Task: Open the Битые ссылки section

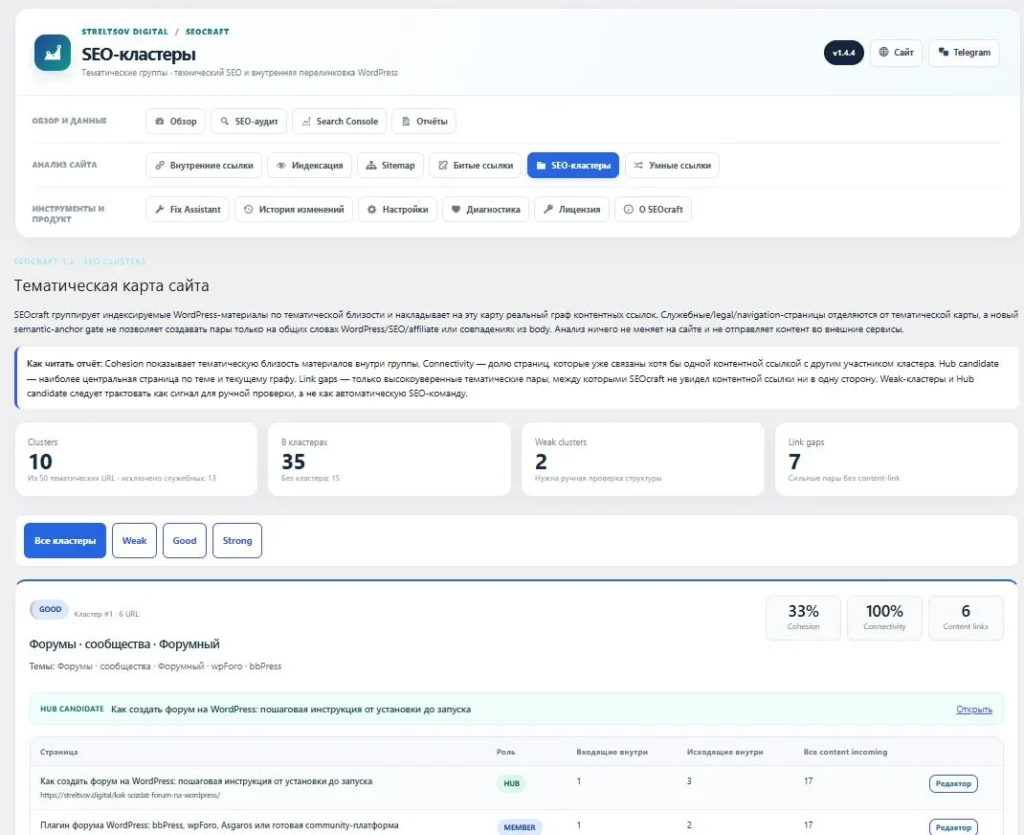Action: click(x=475, y=165)
